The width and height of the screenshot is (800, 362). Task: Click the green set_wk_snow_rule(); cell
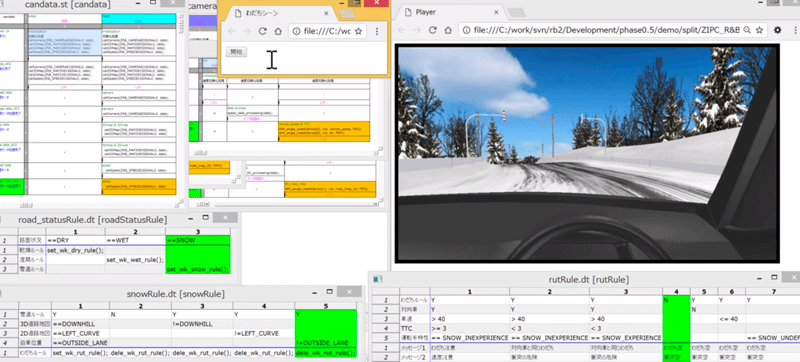click(x=198, y=269)
